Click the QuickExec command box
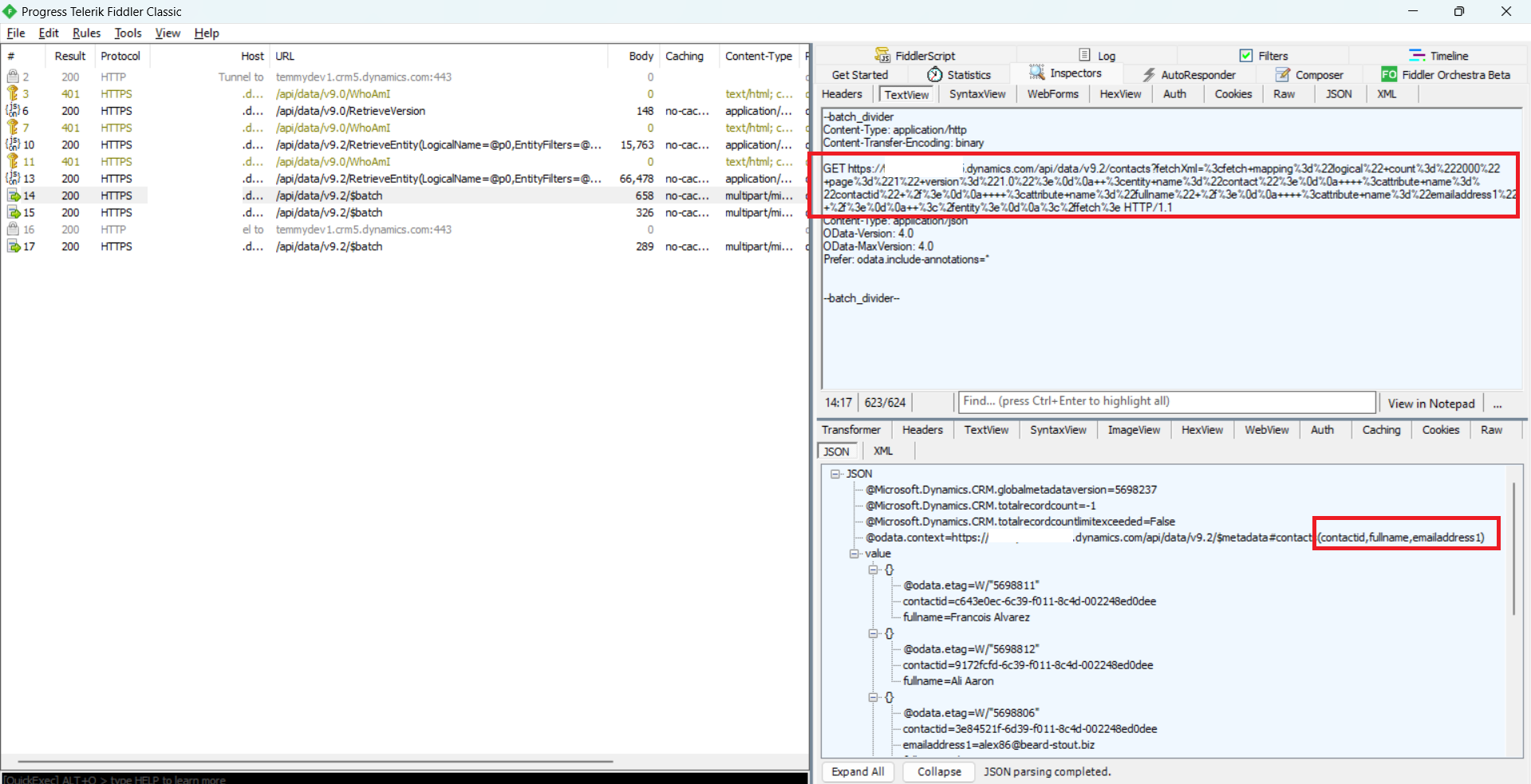This screenshot has width=1531, height=784. click(x=404, y=778)
